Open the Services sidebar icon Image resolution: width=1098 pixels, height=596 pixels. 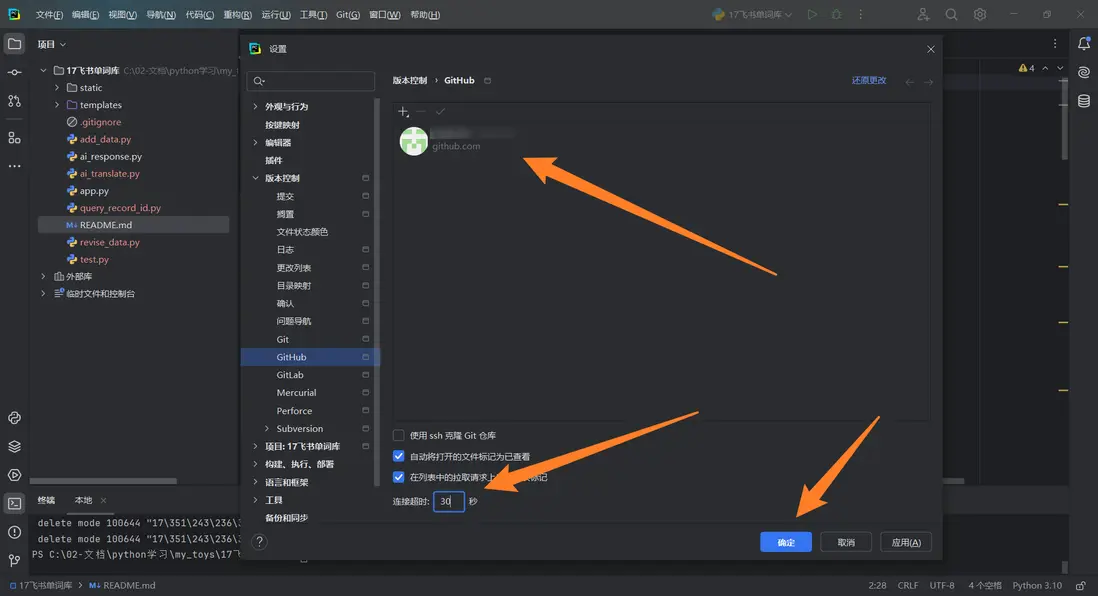tap(14, 475)
